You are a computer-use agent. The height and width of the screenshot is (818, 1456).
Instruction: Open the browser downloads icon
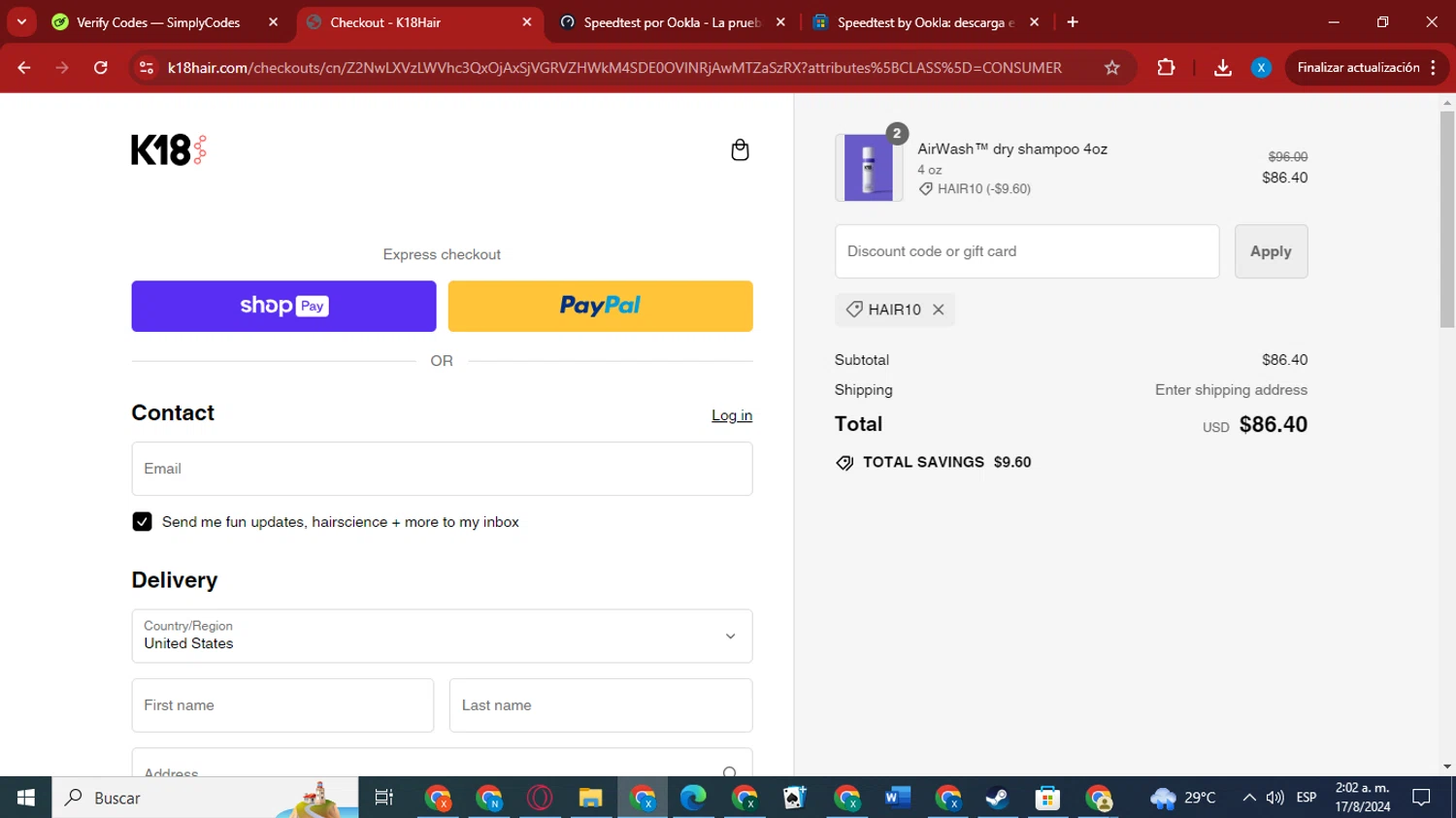pyautogui.click(x=1223, y=68)
